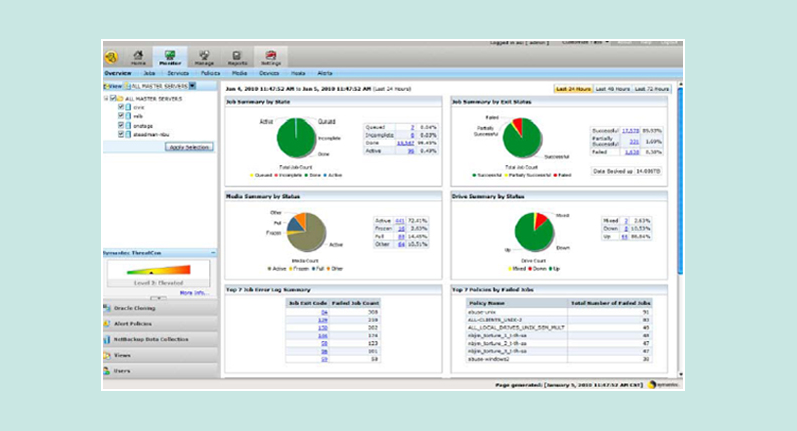The height and width of the screenshot is (431, 797).
Task: Open the Customize Tabs dropdown
Action: coord(586,43)
